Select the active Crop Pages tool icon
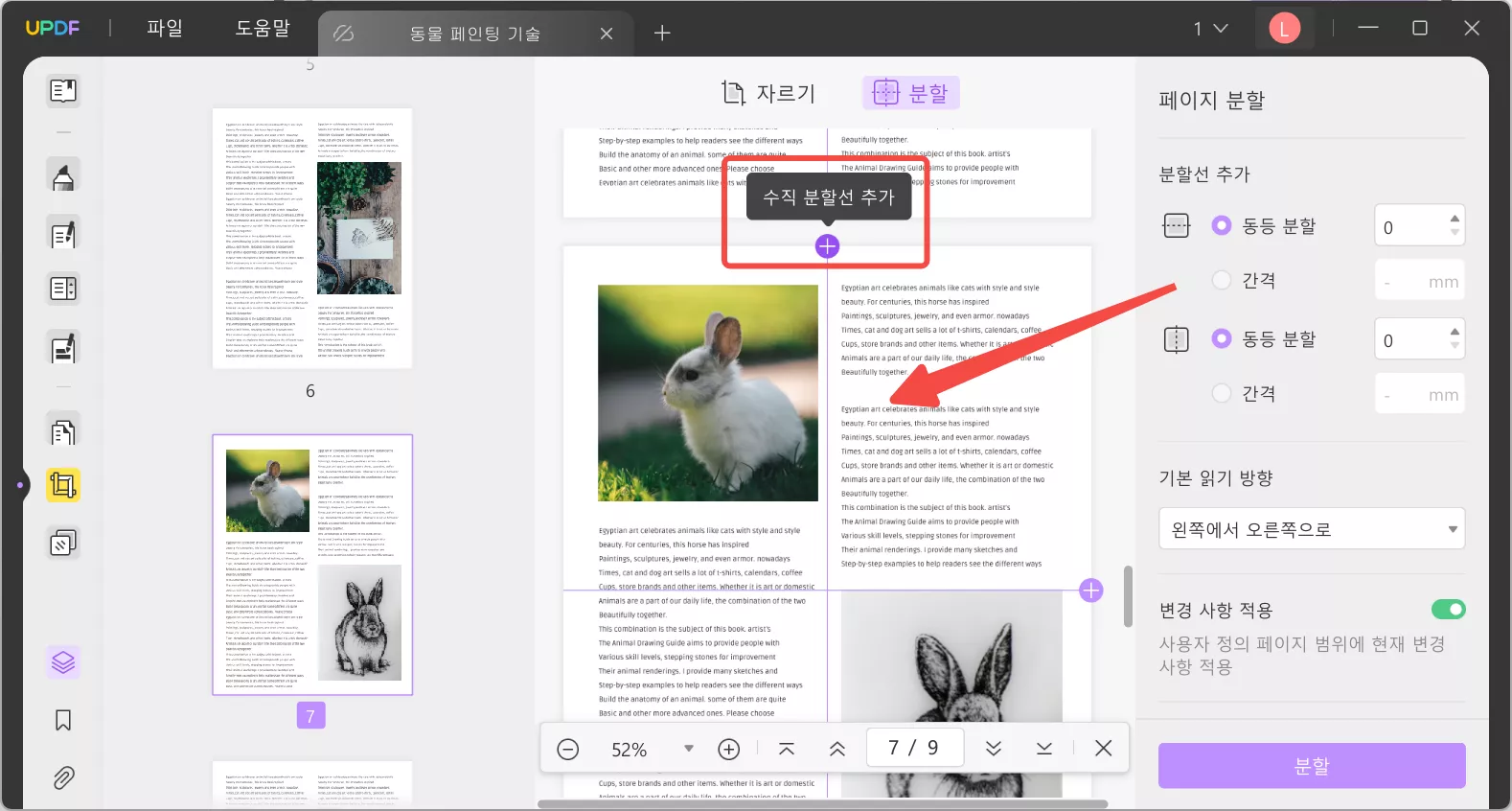Image resolution: width=1512 pixels, height=811 pixels. coord(63,485)
